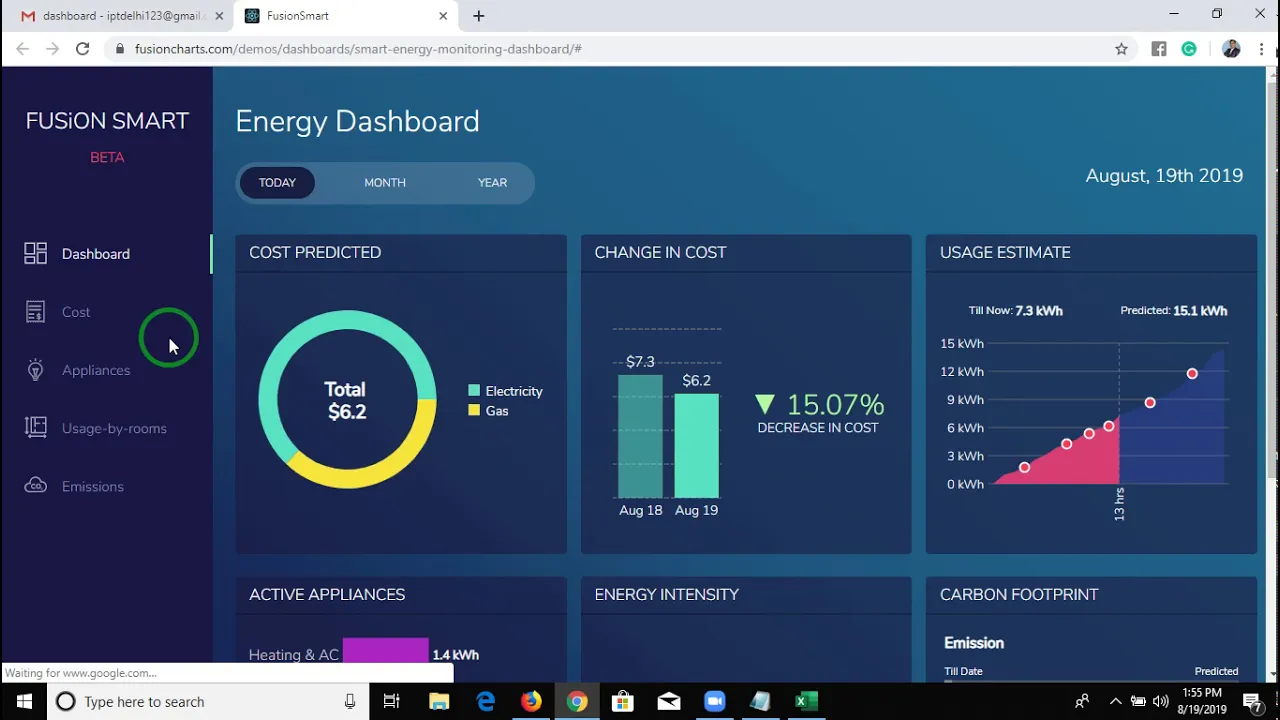The height and width of the screenshot is (720, 1280).
Task: Open Mail app from taskbar
Action: [668, 701]
